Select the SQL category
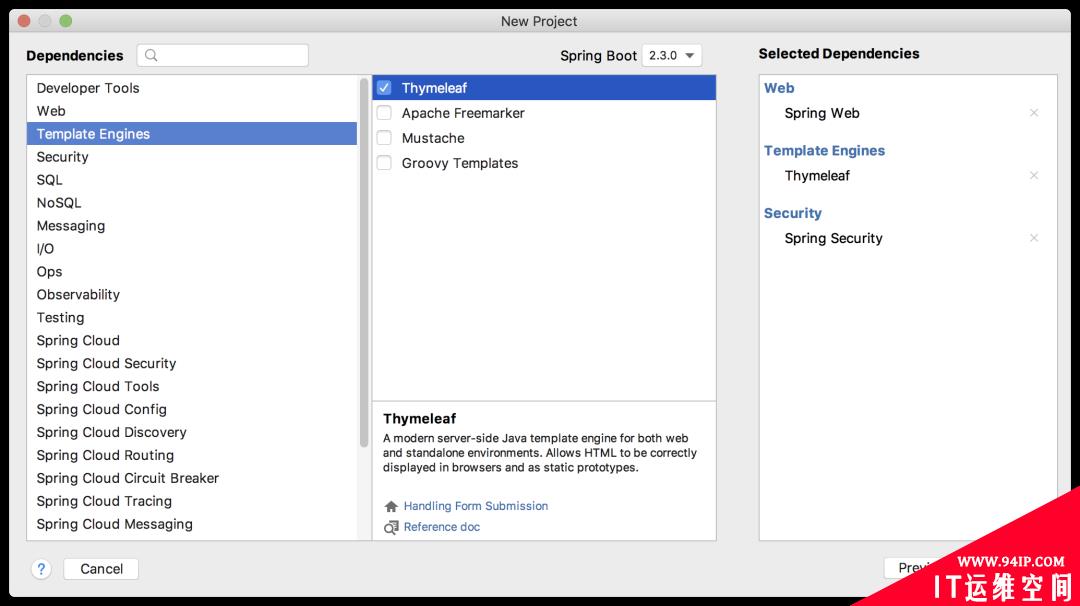This screenshot has width=1080, height=606. tap(192, 180)
